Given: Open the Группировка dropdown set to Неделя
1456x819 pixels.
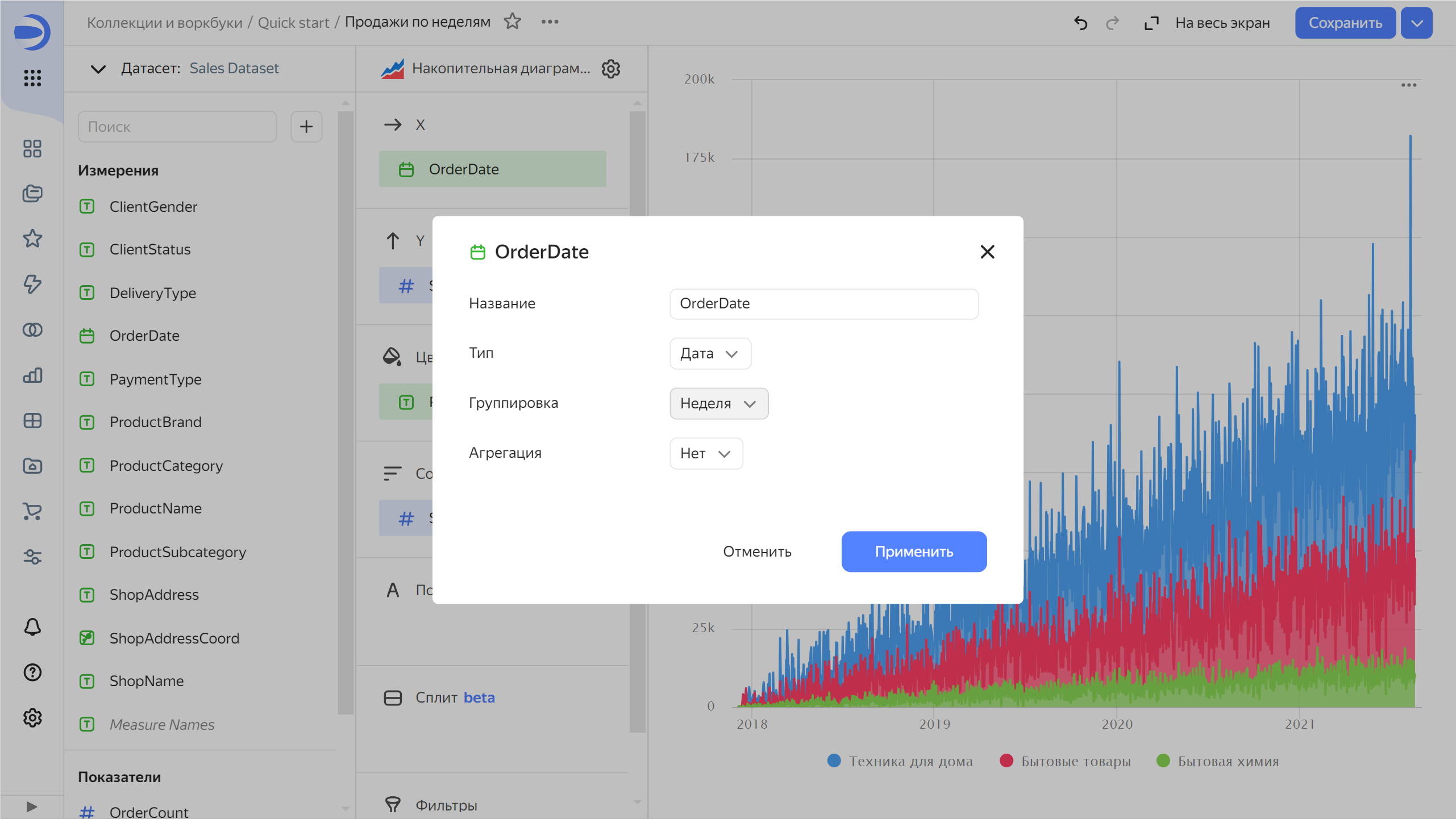Looking at the screenshot, I should coord(718,403).
